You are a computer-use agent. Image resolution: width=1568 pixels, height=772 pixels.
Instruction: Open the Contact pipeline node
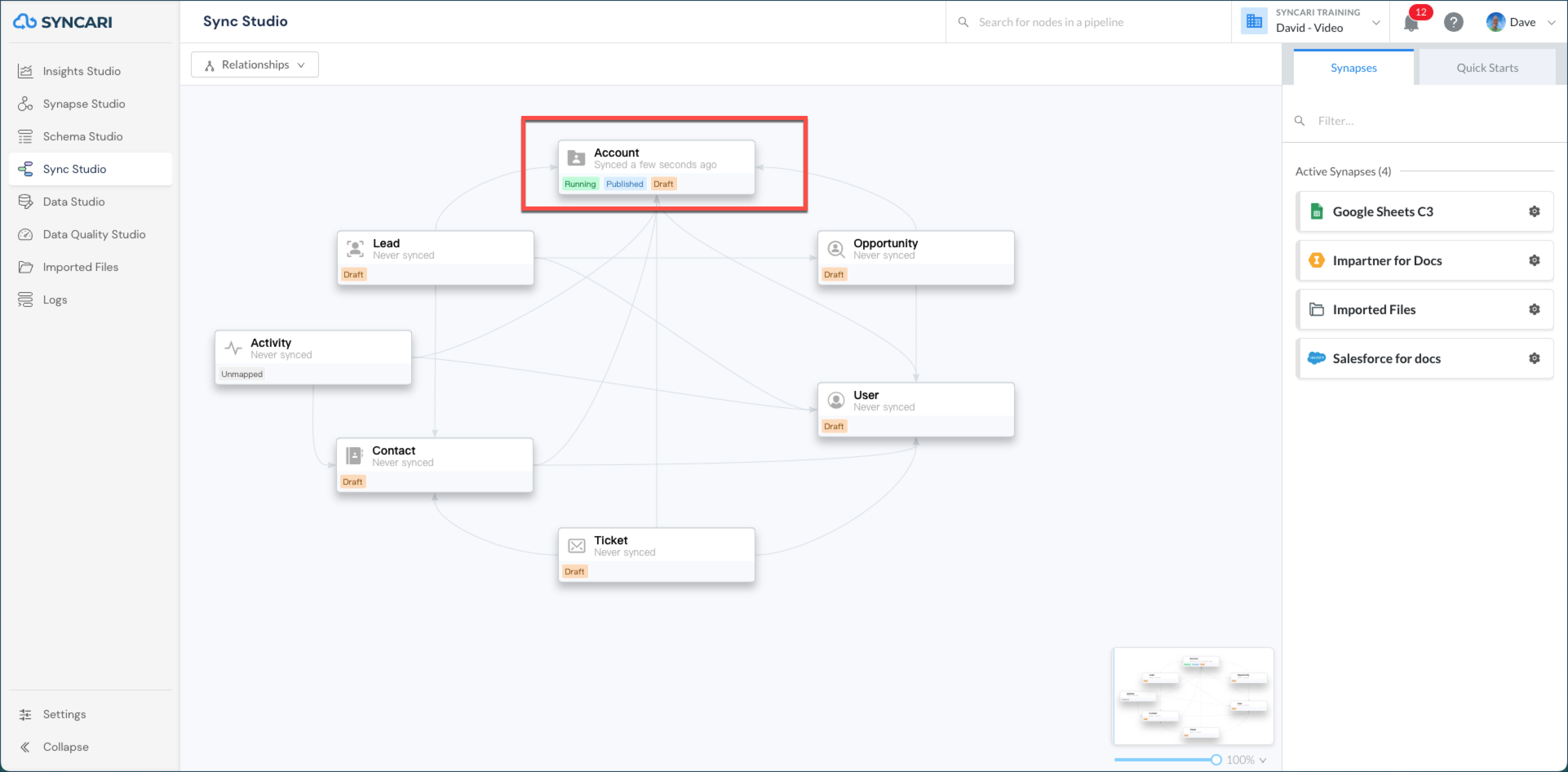[434, 465]
